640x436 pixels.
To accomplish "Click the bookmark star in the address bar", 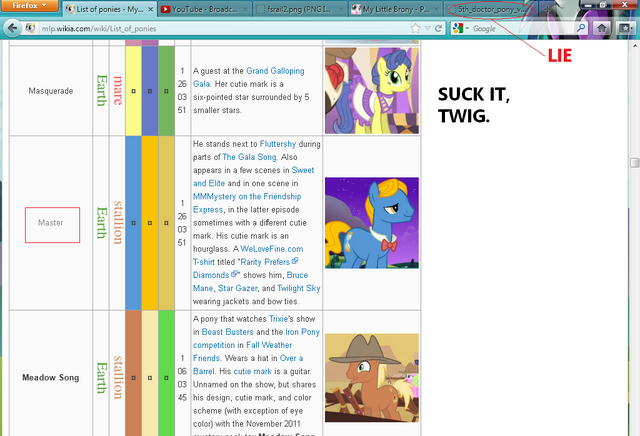I will coord(416,28).
